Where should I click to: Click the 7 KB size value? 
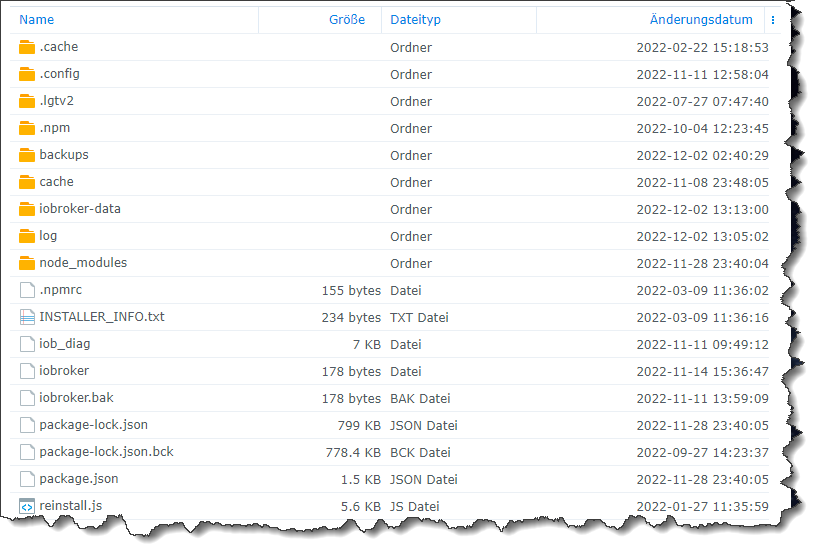367,345
